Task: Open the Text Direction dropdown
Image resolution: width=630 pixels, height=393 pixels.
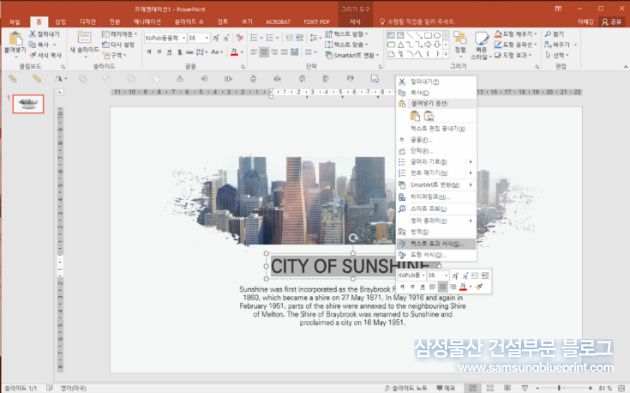Action: click(346, 34)
